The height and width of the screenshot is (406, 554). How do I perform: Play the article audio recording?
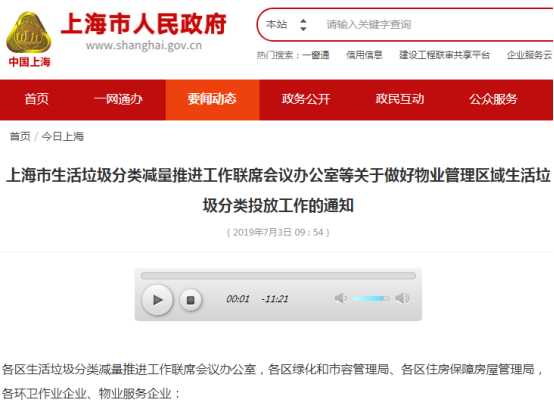(157, 300)
